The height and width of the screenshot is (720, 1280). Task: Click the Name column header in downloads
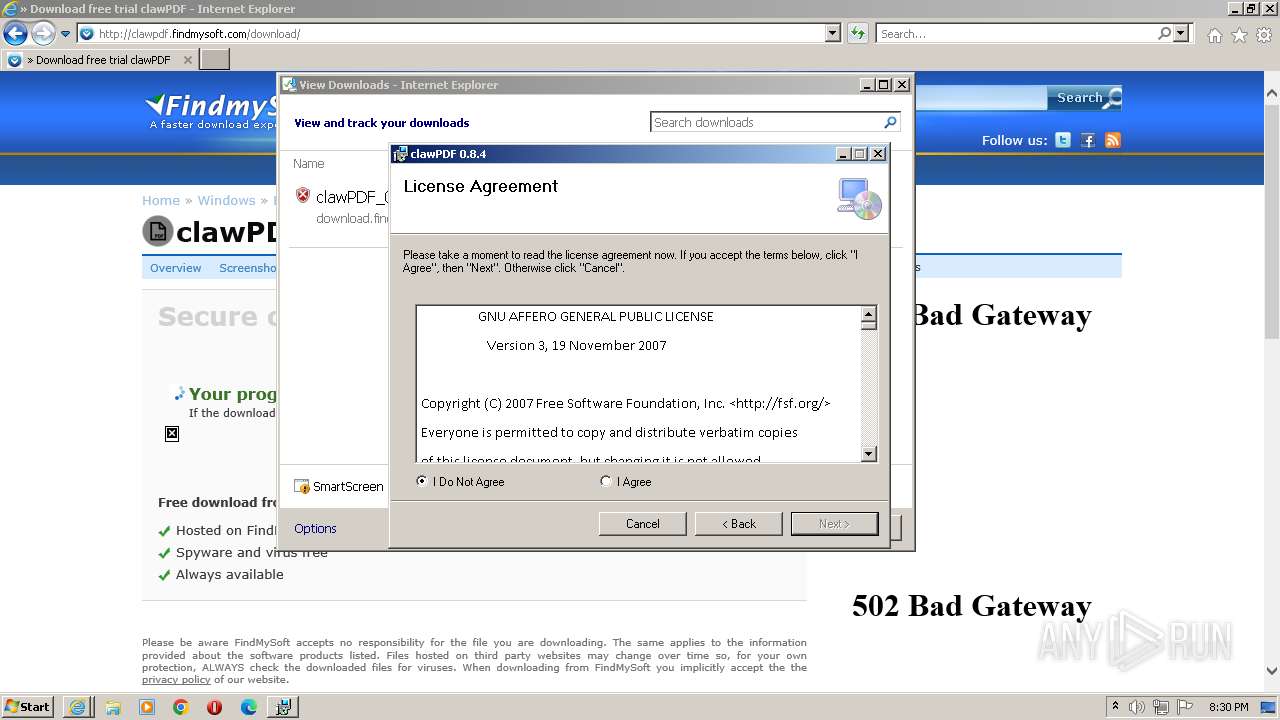(308, 163)
